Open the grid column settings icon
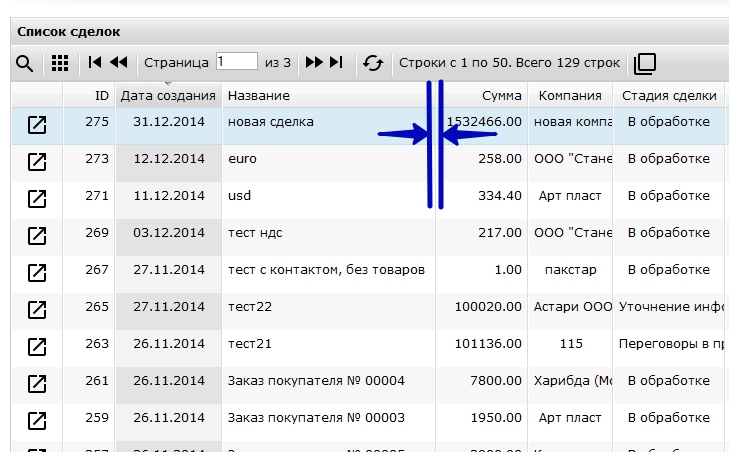729x452 pixels. [60, 63]
